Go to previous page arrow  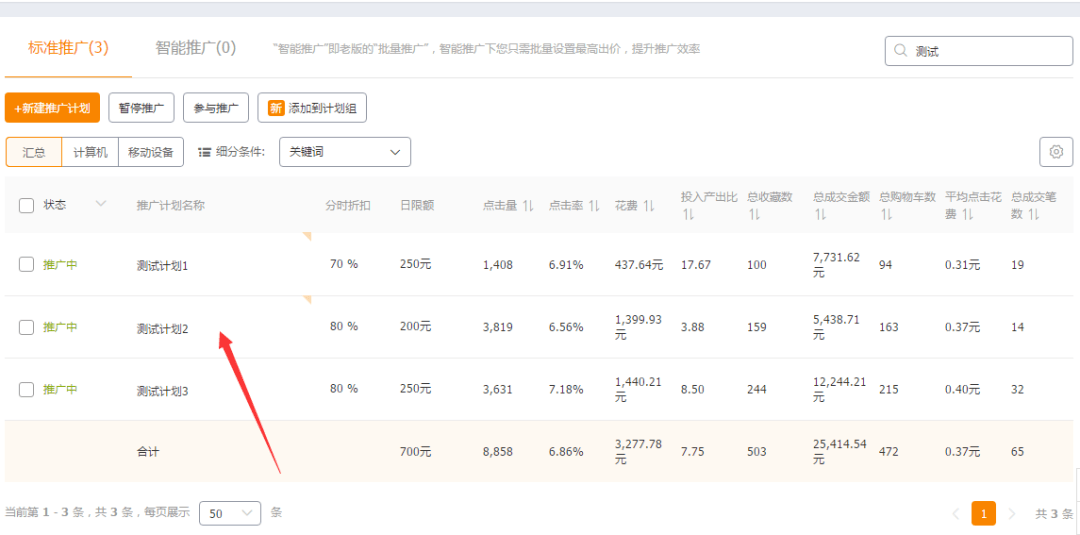pyautogui.click(x=955, y=514)
